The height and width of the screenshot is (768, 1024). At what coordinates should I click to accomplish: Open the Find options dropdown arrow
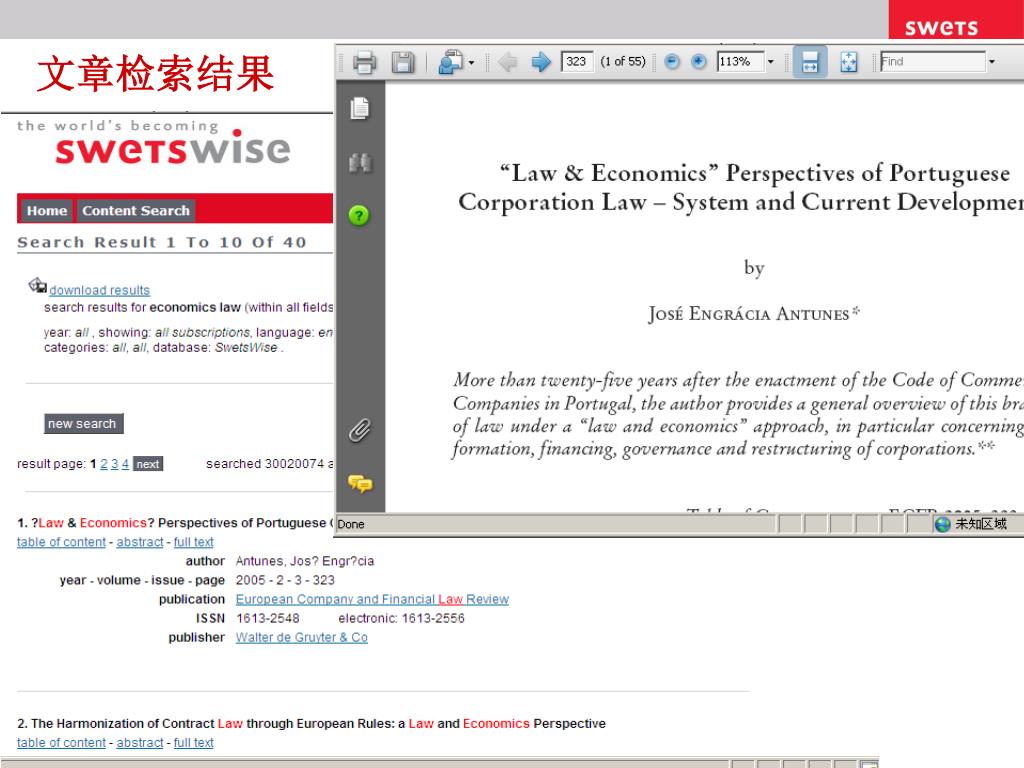[991, 62]
